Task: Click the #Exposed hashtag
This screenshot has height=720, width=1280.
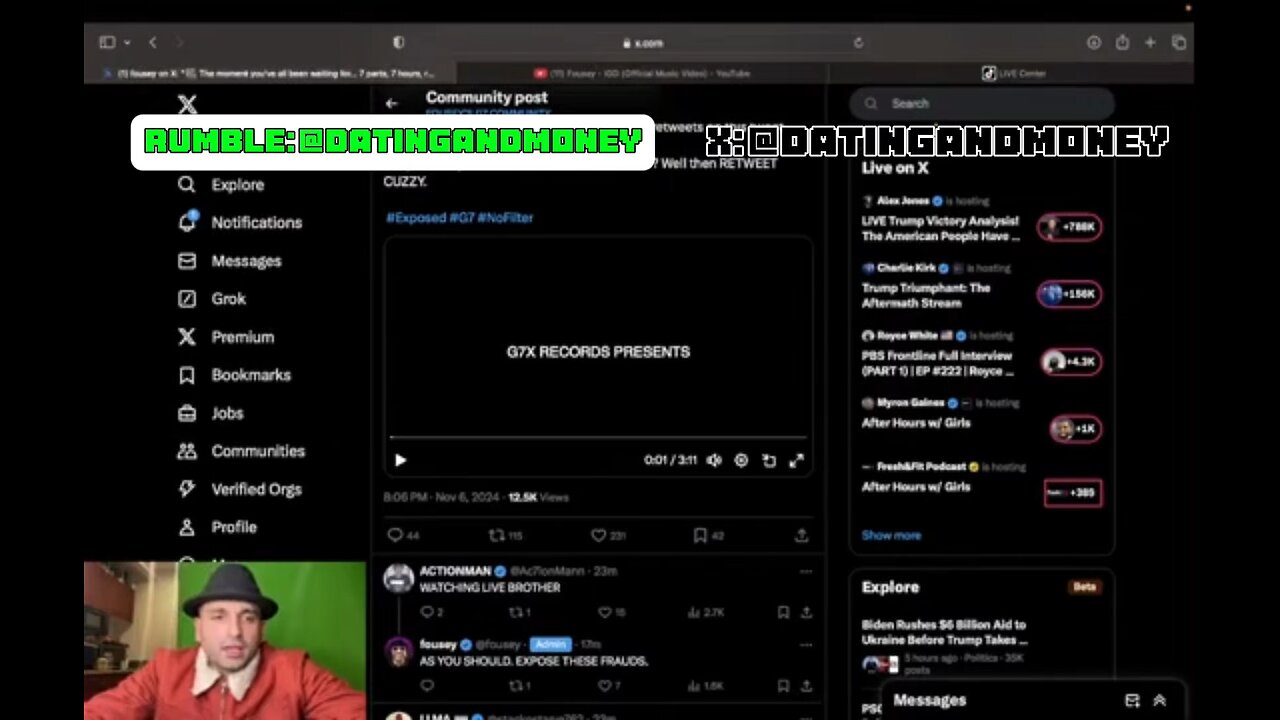Action: click(x=416, y=217)
